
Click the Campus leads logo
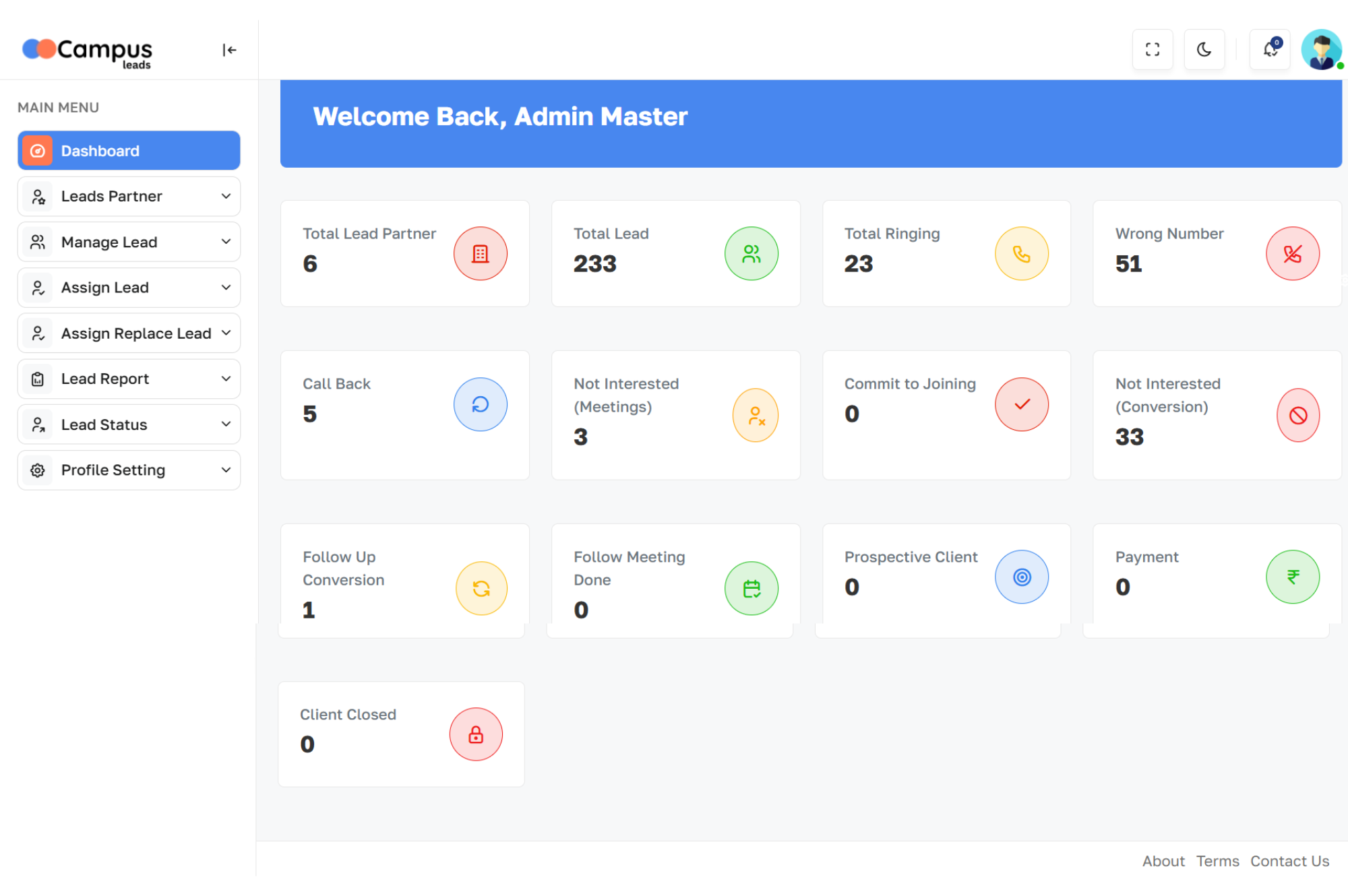click(x=88, y=51)
